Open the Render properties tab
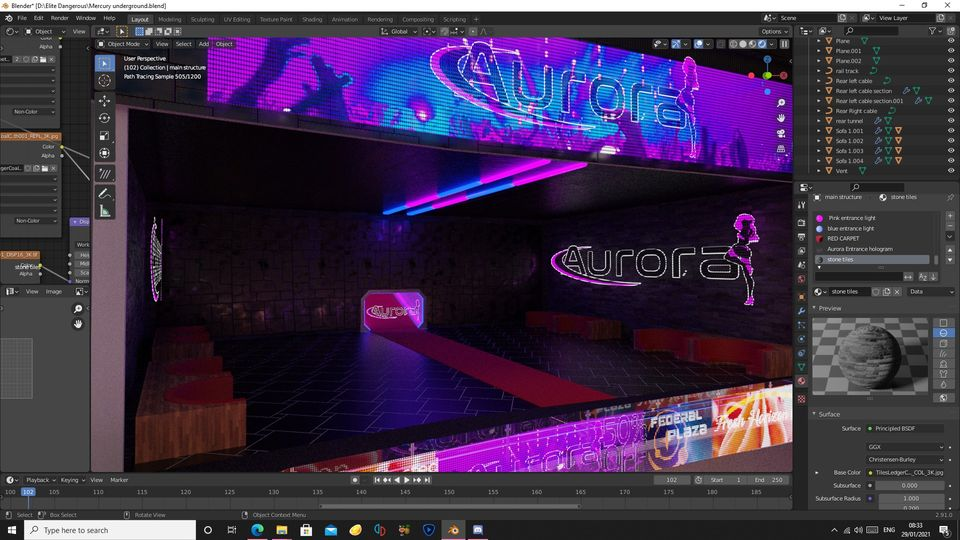 point(801,223)
